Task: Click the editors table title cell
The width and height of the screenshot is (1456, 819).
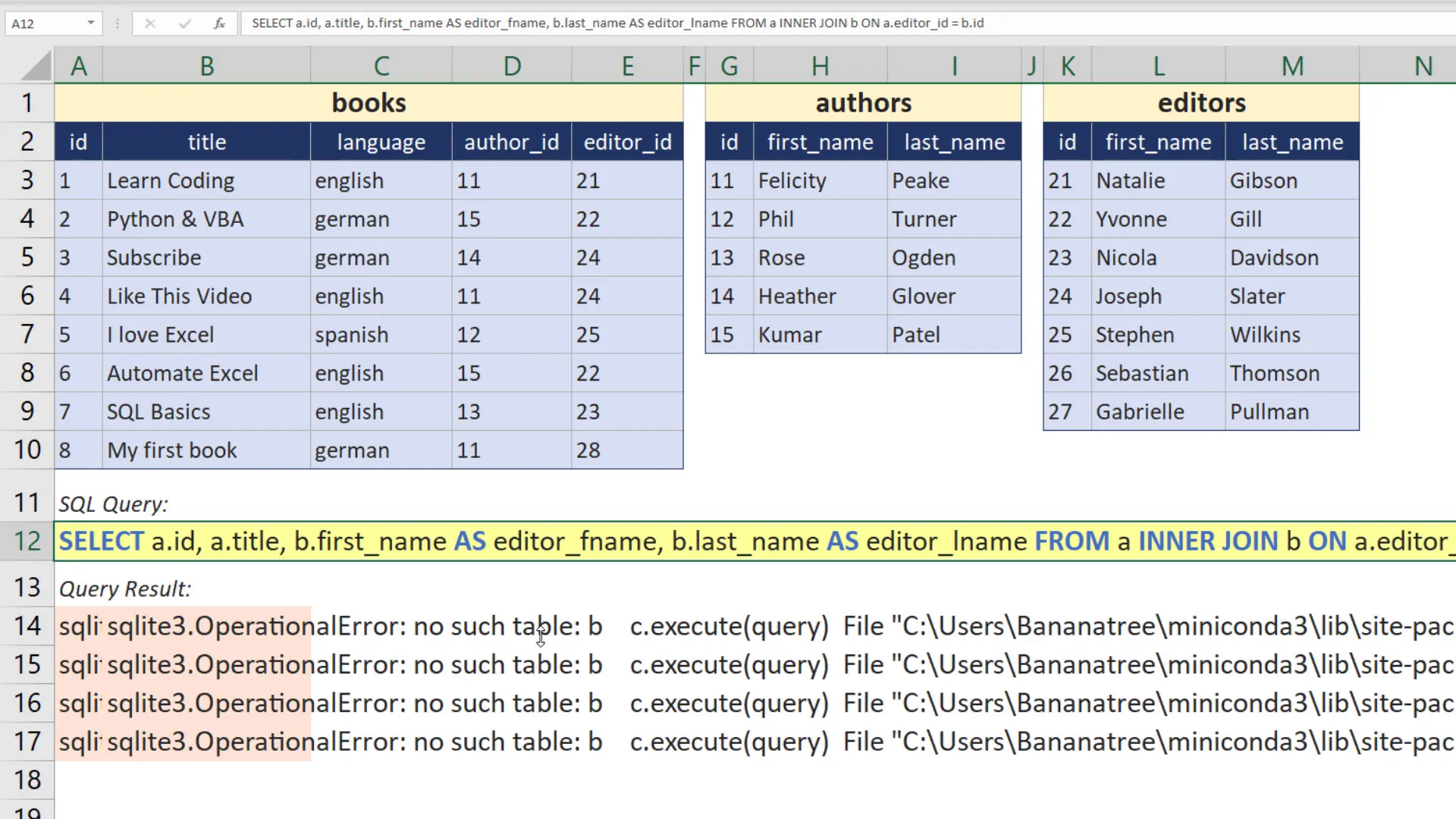Action: pos(1201,103)
